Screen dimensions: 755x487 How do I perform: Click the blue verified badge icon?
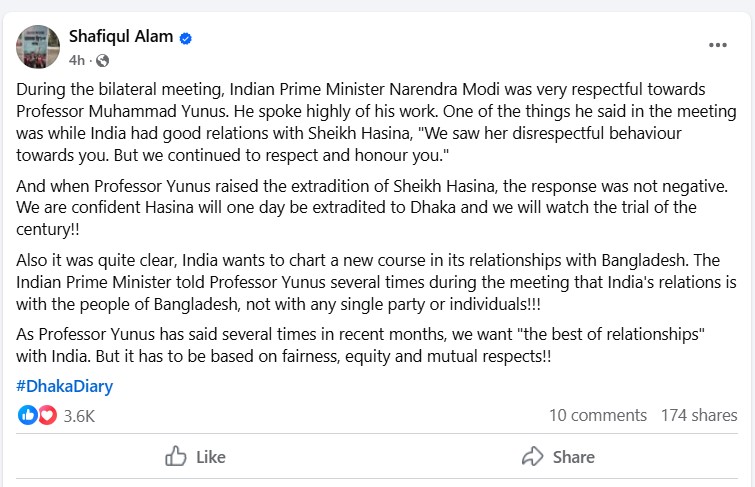tap(185, 38)
